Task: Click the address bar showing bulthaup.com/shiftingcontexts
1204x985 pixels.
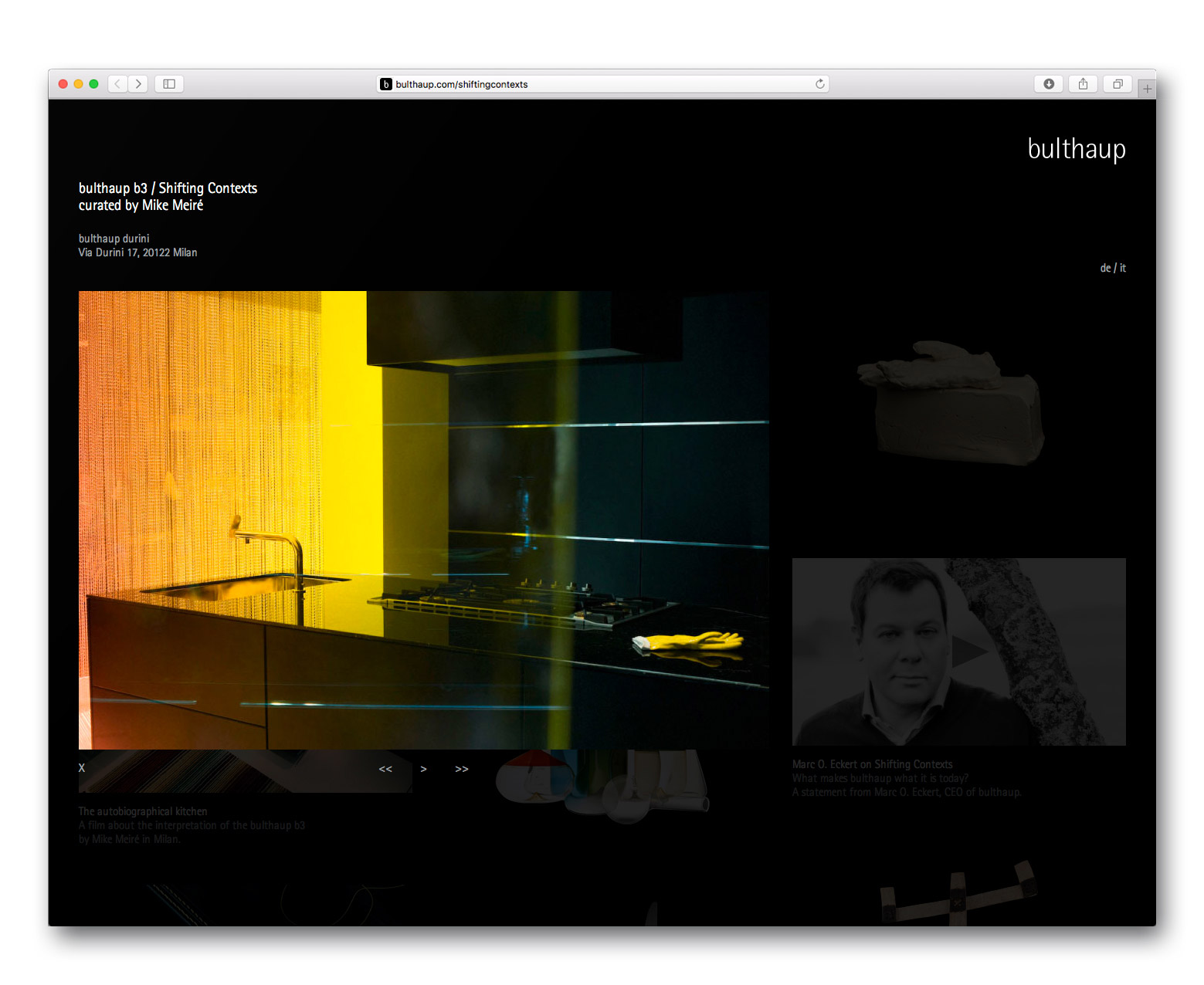Action: pos(602,84)
